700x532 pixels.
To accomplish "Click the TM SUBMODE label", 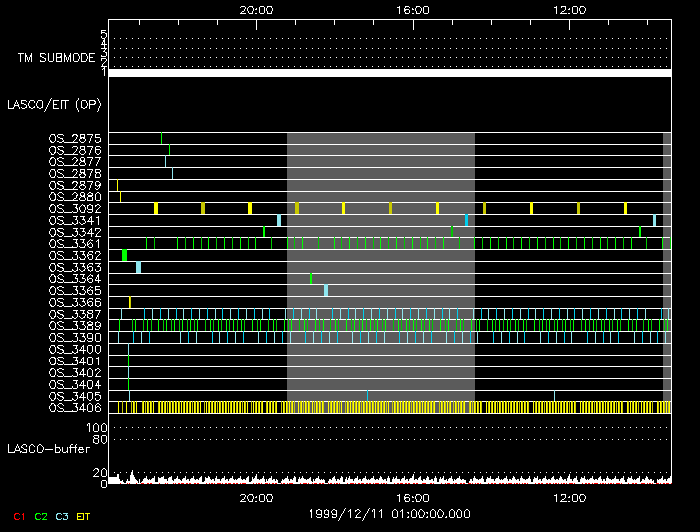I will (x=55, y=58).
